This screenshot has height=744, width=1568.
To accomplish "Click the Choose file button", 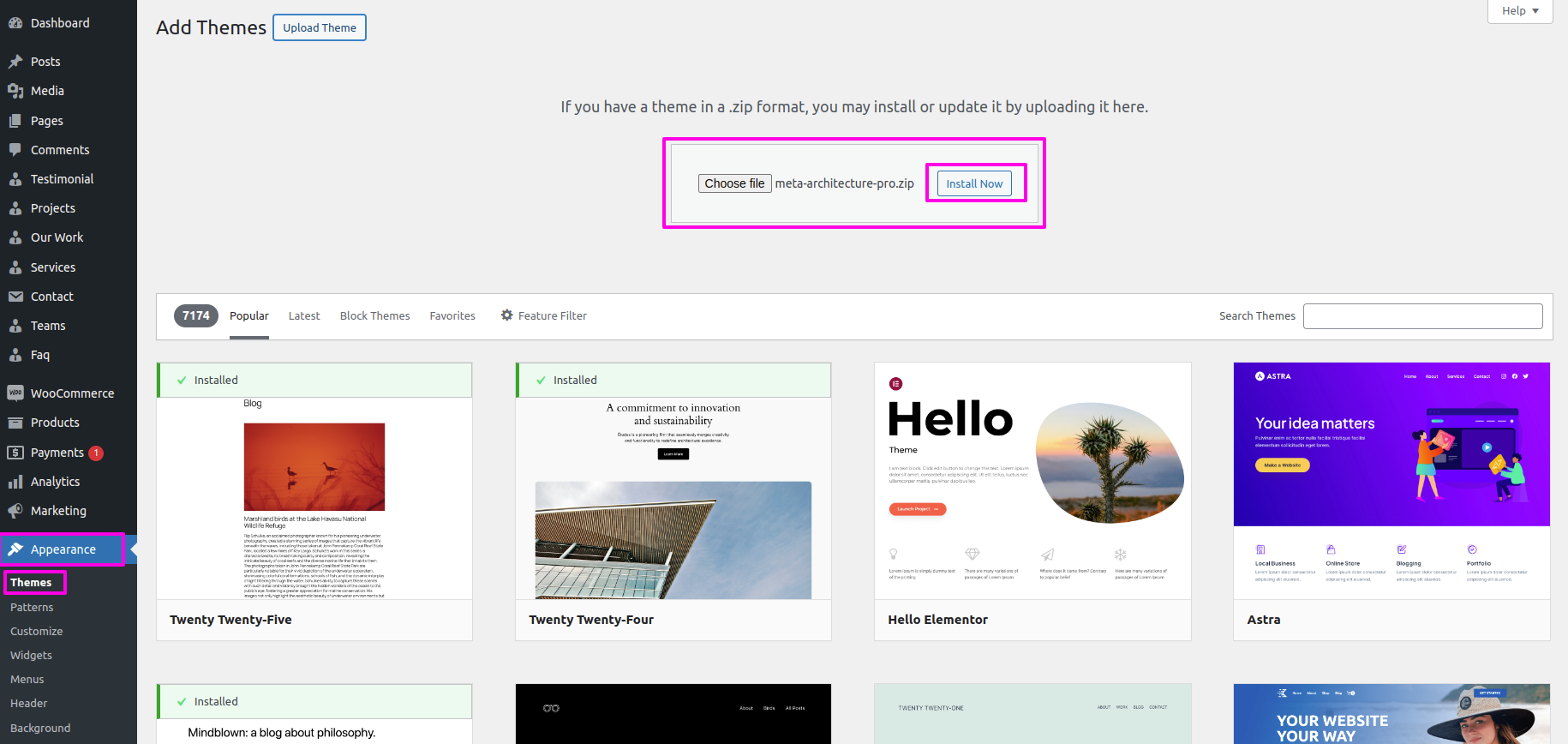I will tap(734, 183).
